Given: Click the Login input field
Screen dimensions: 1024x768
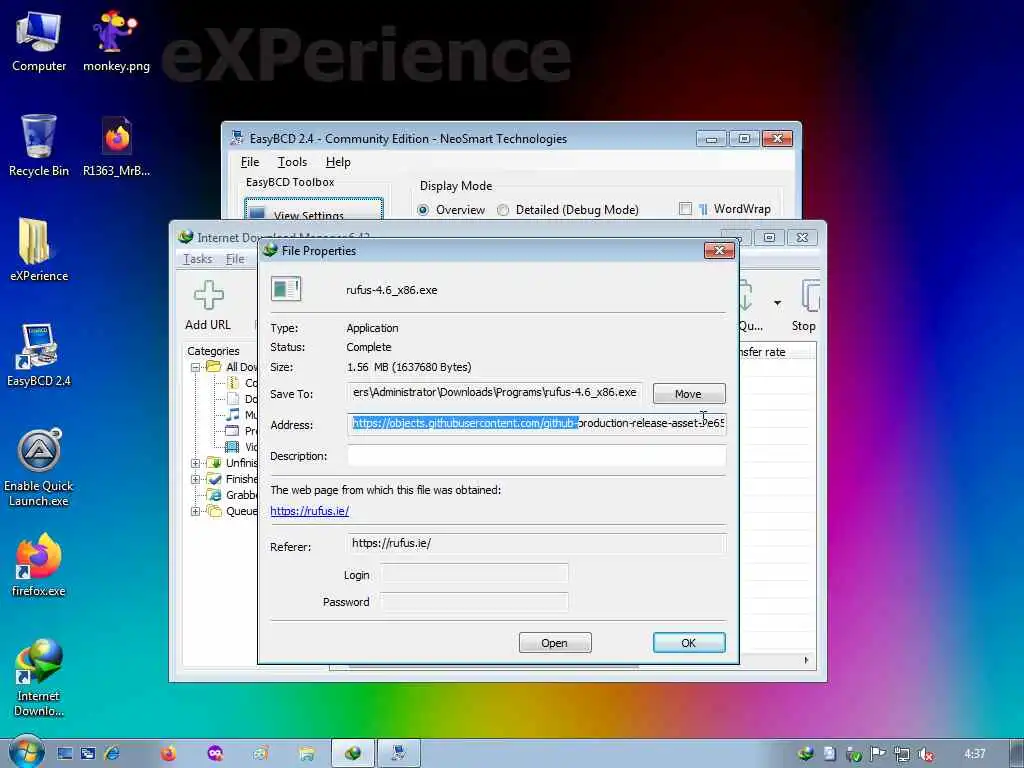Looking at the screenshot, I should click(474, 574).
